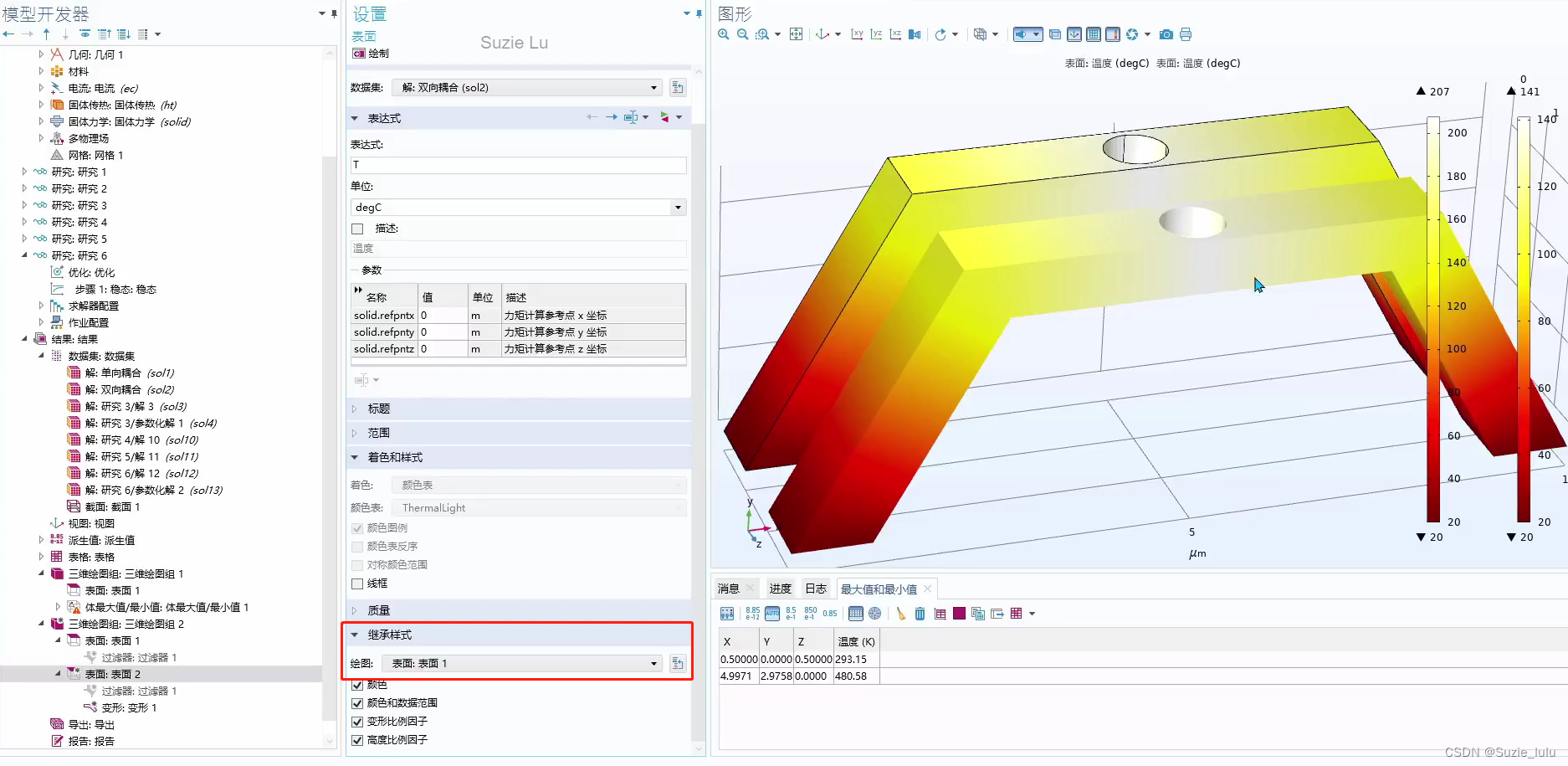The width and height of the screenshot is (1568, 766).
Task: Enable the 线框 (wireframe) checkbox
Action: pyautogui.click(x=357, y=583)
